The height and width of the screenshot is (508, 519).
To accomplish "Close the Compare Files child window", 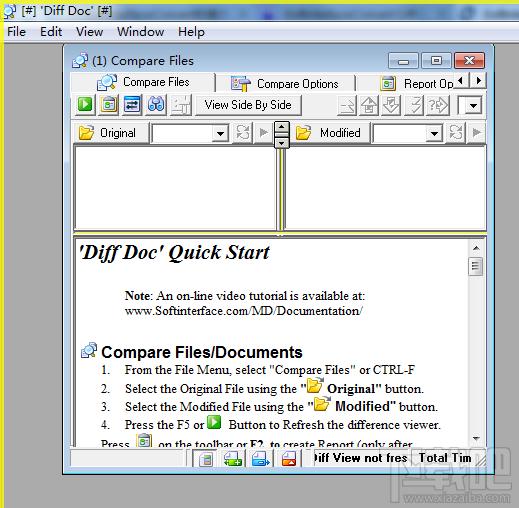I will click(x=469, y=61).
